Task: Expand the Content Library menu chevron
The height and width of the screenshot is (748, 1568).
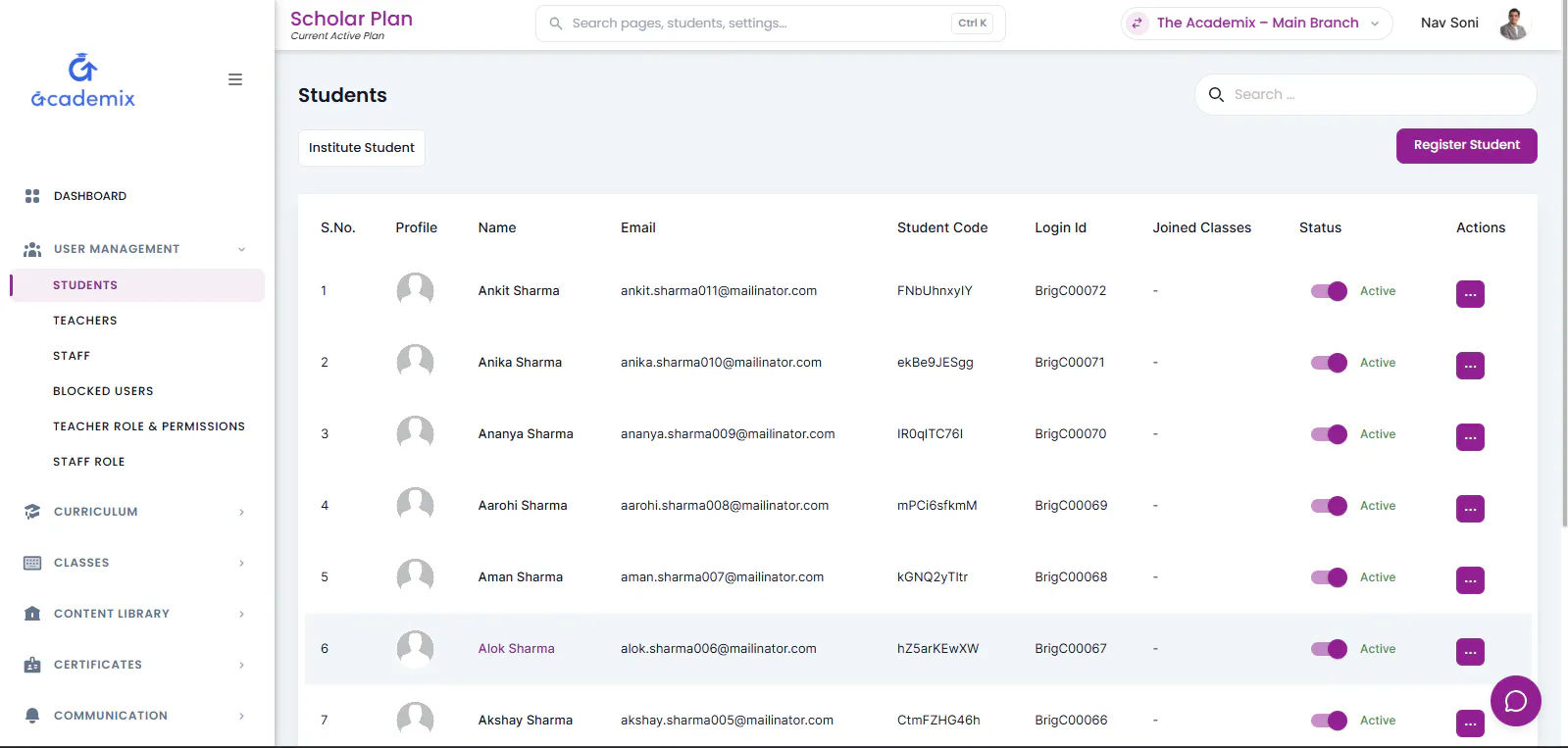Action: pyautogui.click(x=241, y=614)
